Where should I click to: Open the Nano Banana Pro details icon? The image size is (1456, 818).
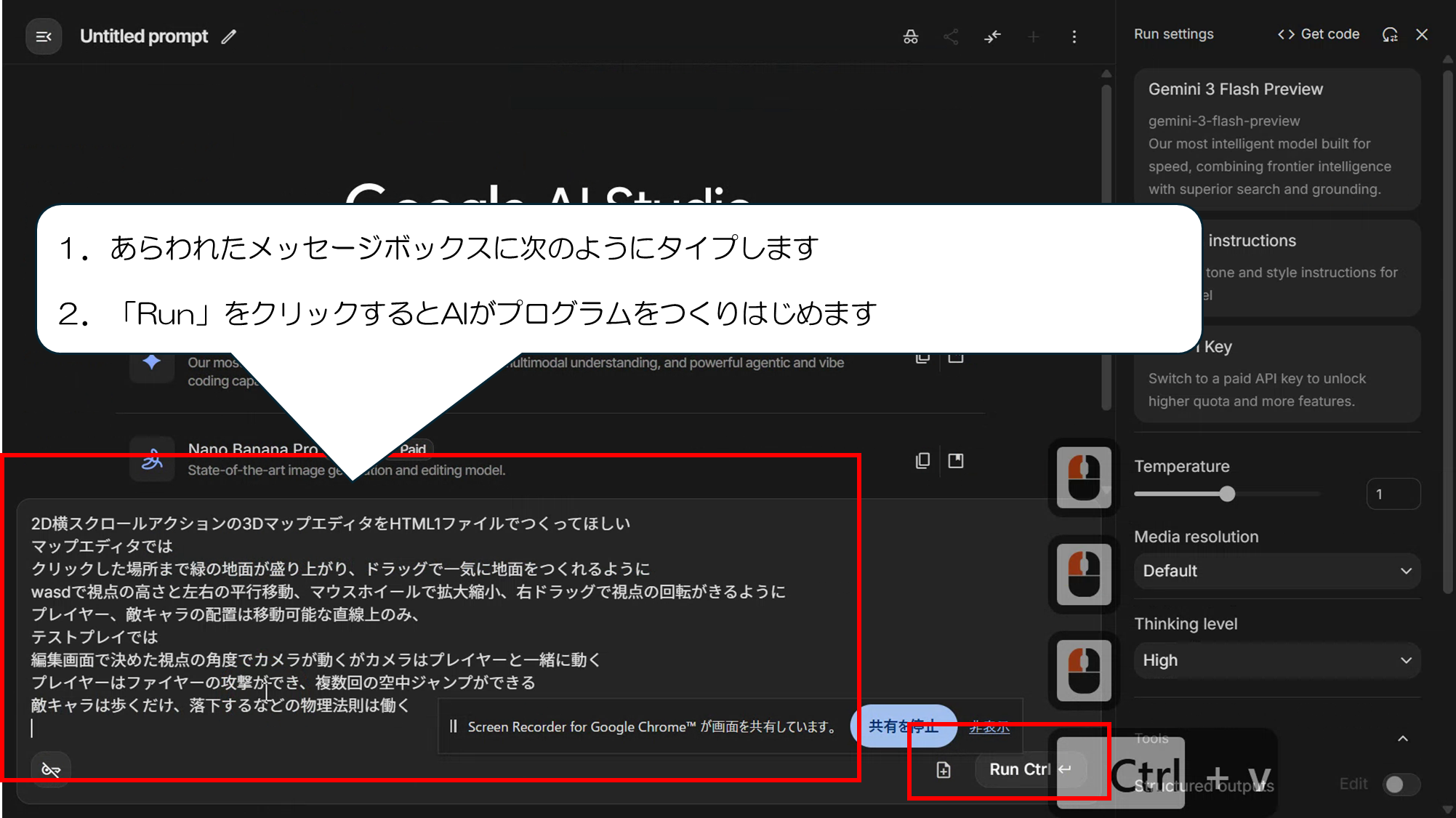pos(956,460)
